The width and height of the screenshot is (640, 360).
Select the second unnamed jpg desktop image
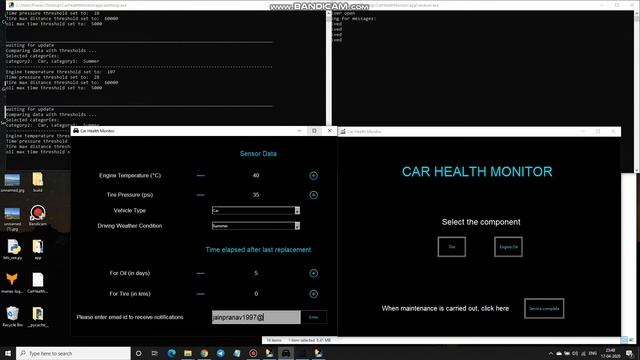click(x=12, y=219)
